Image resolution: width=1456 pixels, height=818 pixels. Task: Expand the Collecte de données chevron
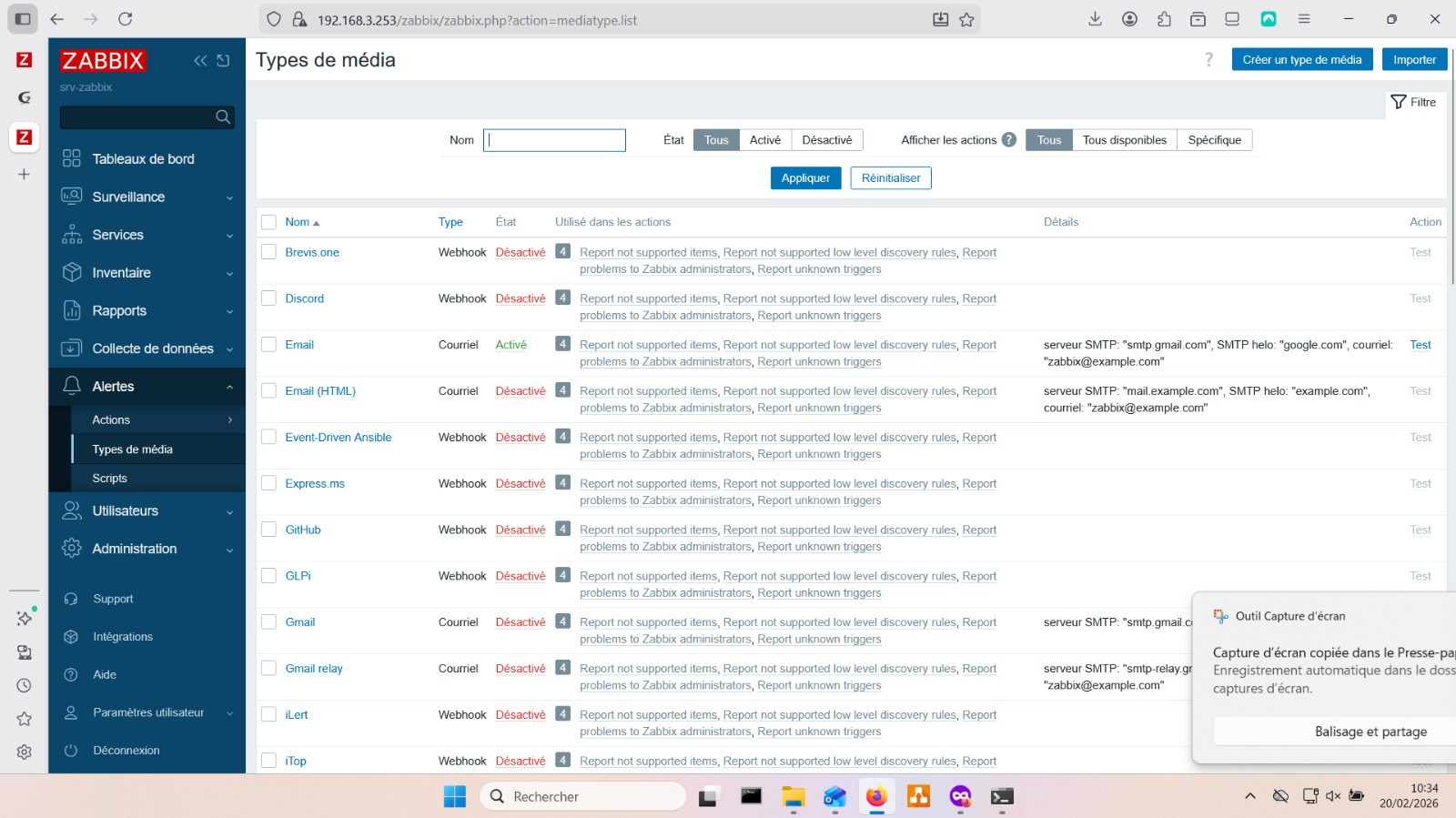point(229,350)
